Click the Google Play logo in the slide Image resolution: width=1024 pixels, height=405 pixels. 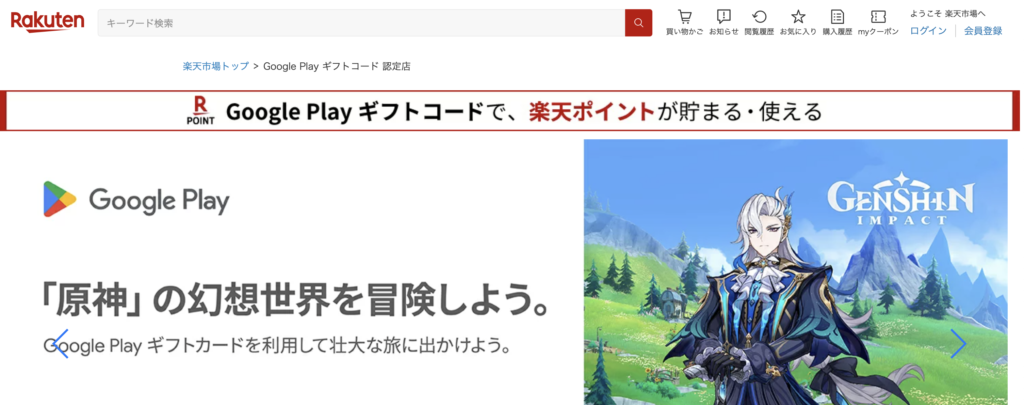tap(137, 200)
